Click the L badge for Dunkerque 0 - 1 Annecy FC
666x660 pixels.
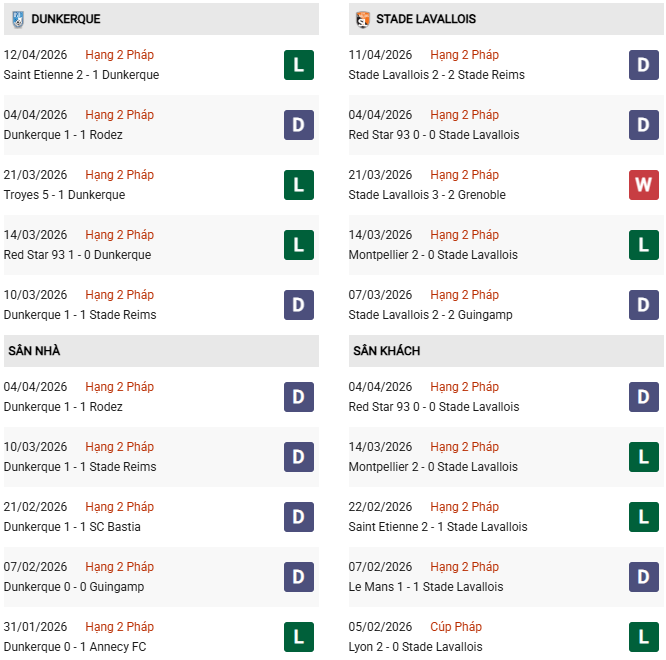[298, 637]
